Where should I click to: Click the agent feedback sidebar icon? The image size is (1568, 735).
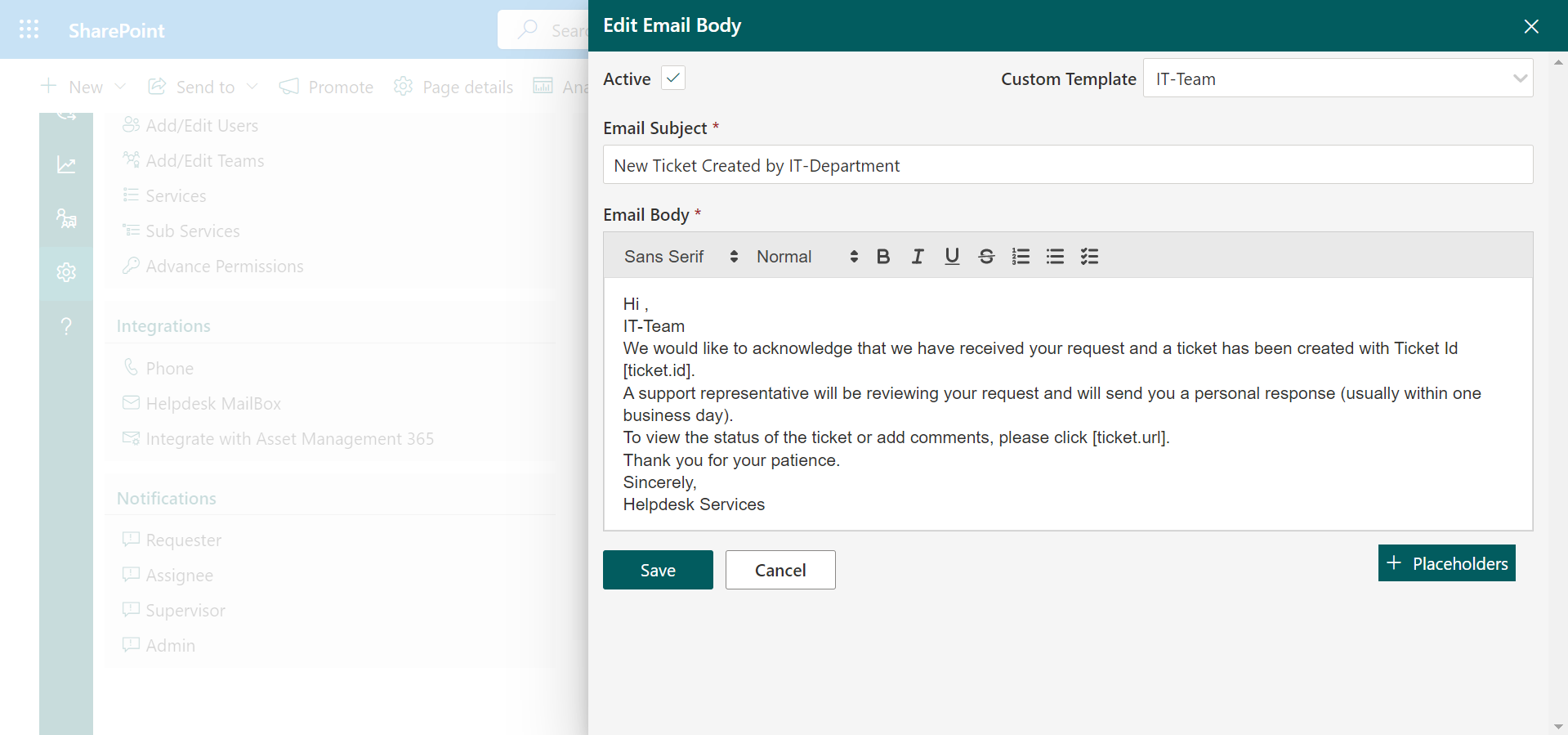(x=66, y=218)
